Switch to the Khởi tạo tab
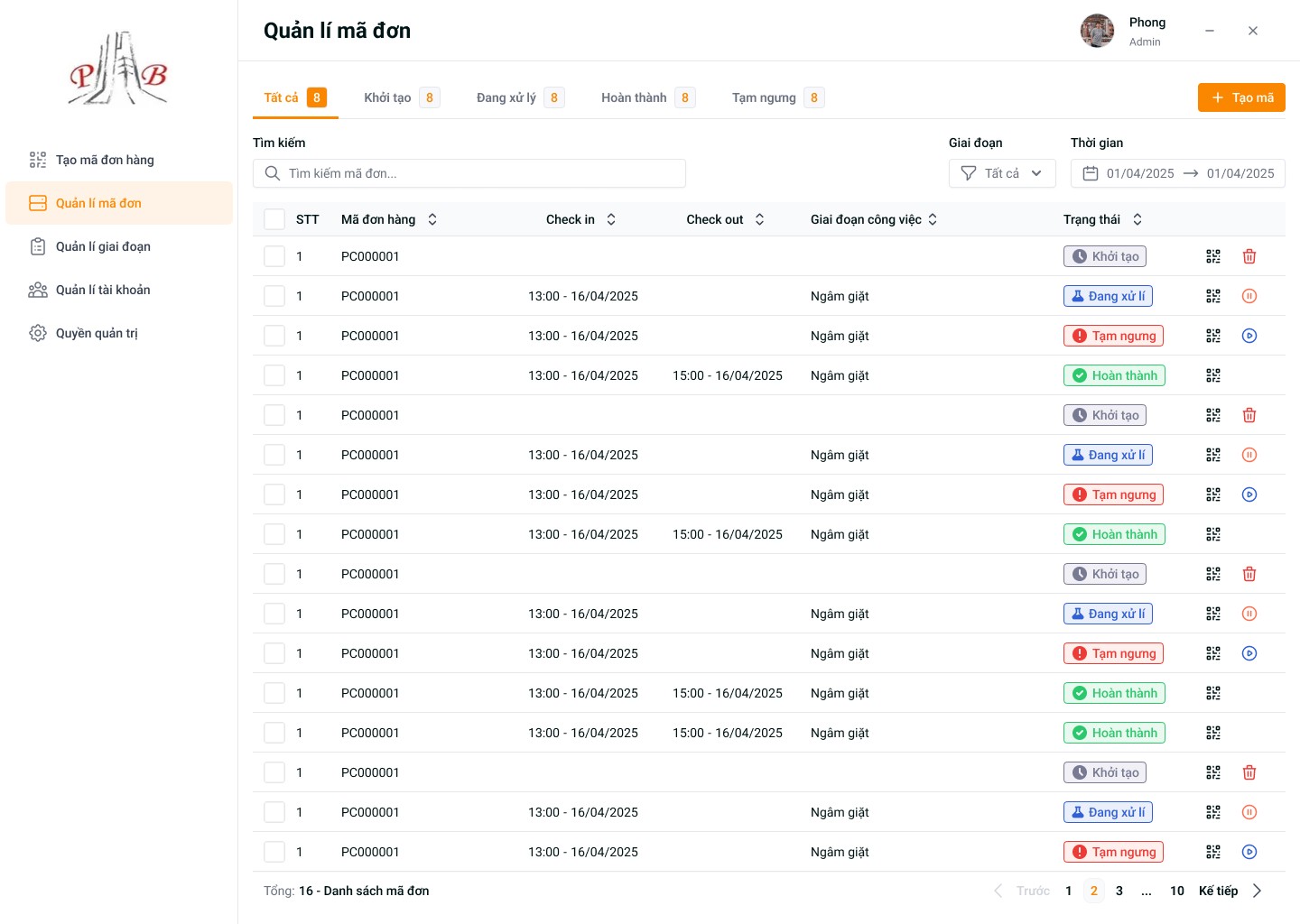 click(402, 97)
